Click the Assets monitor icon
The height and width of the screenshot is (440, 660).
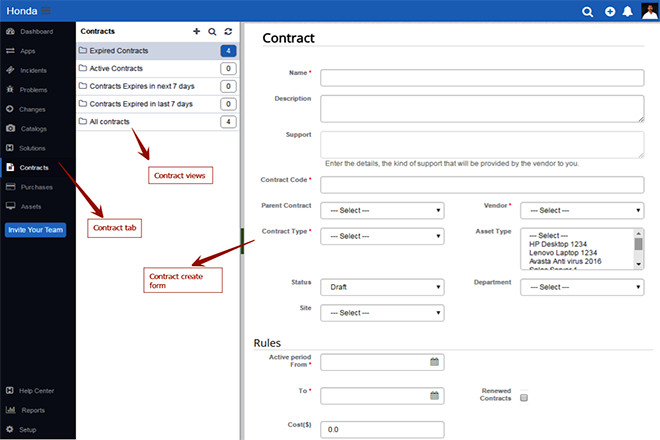(x=11, y=206)
